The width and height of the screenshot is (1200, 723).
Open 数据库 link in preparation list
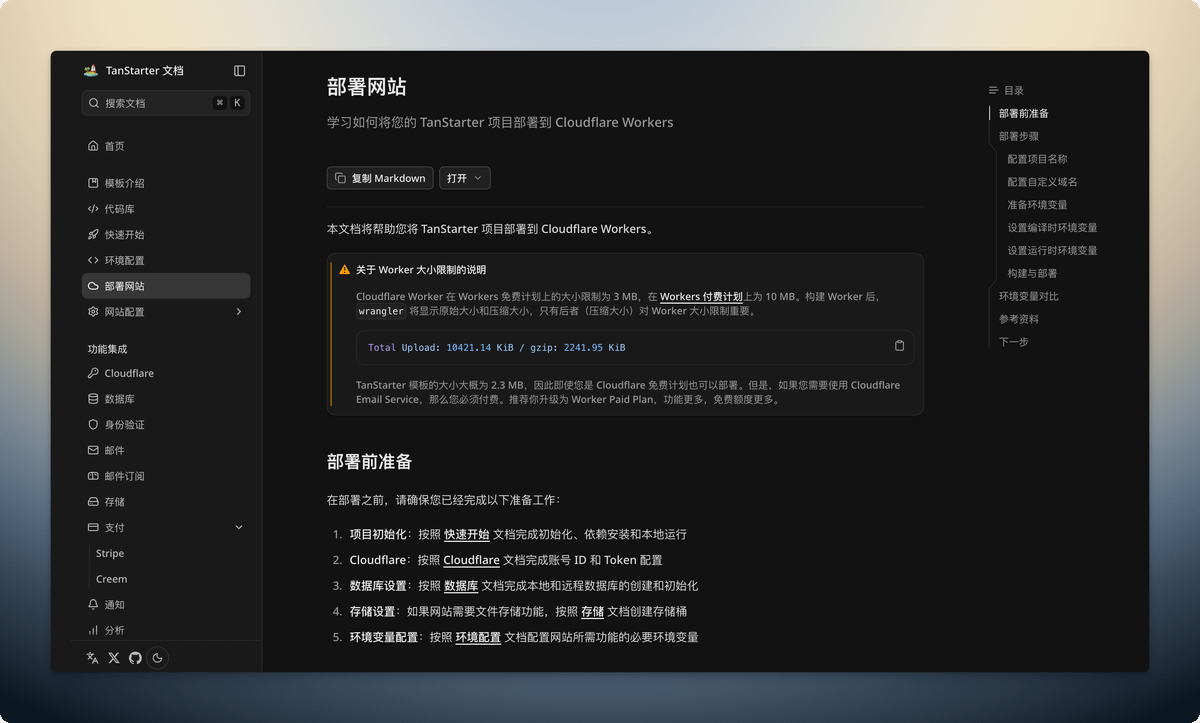pyautogui.click(x=461, y=586)
